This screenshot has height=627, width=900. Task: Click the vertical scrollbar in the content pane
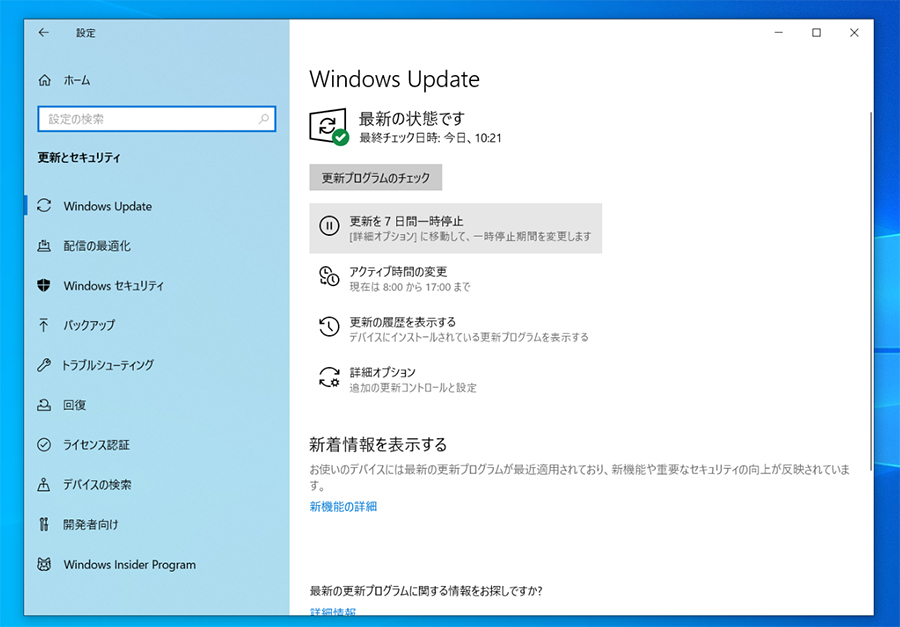tap(871, 292)
